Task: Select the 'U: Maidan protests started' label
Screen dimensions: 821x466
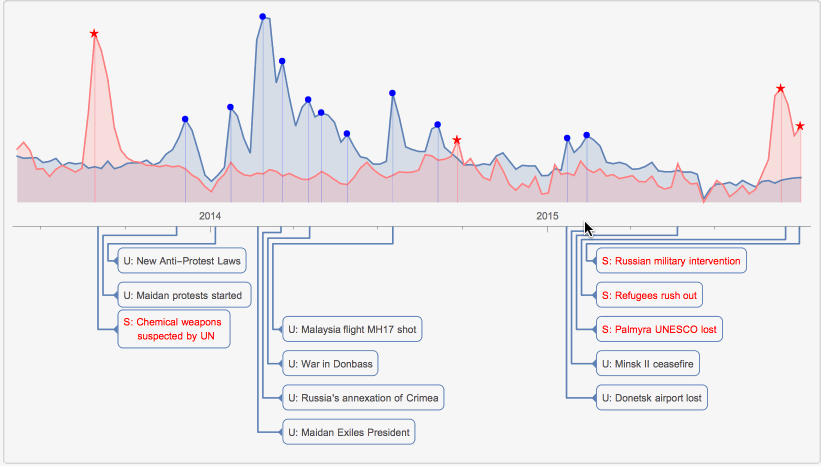Action: point(184,295)
